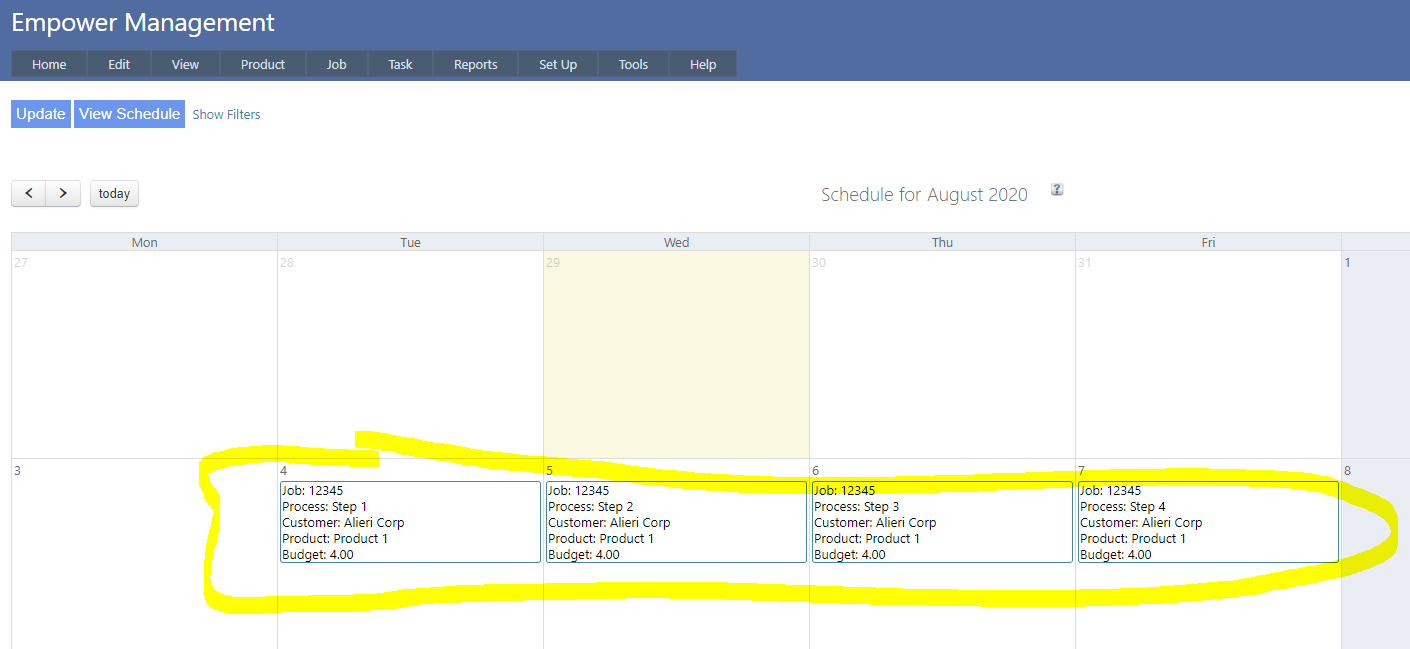The width and height of the screenshot is (1410, 649).
Task: Click the previous month arrow button
Action: tap(29, 193)
